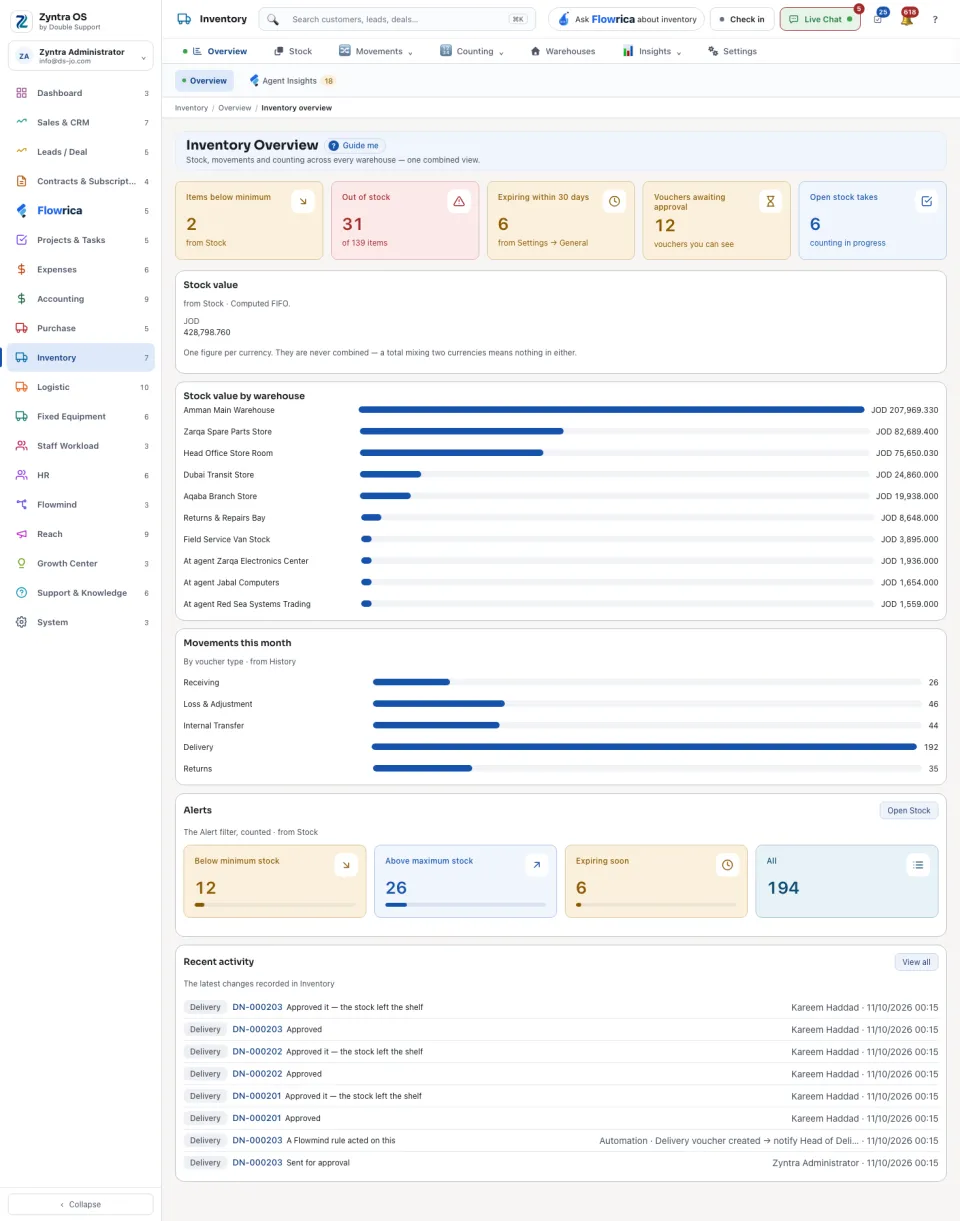Click the Growth Center lightbulb icon
The image size is (960, 1221).
click(22, 563)
